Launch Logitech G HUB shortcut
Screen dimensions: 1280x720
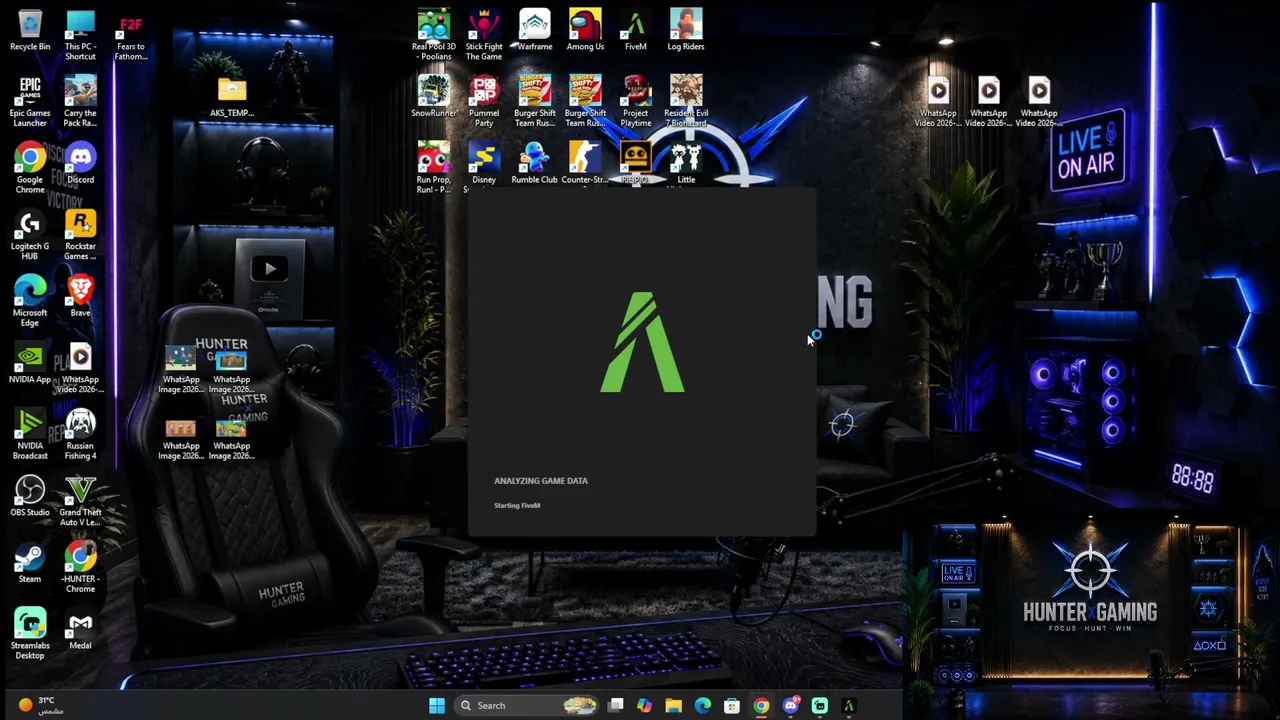click(x=30, y=235)
